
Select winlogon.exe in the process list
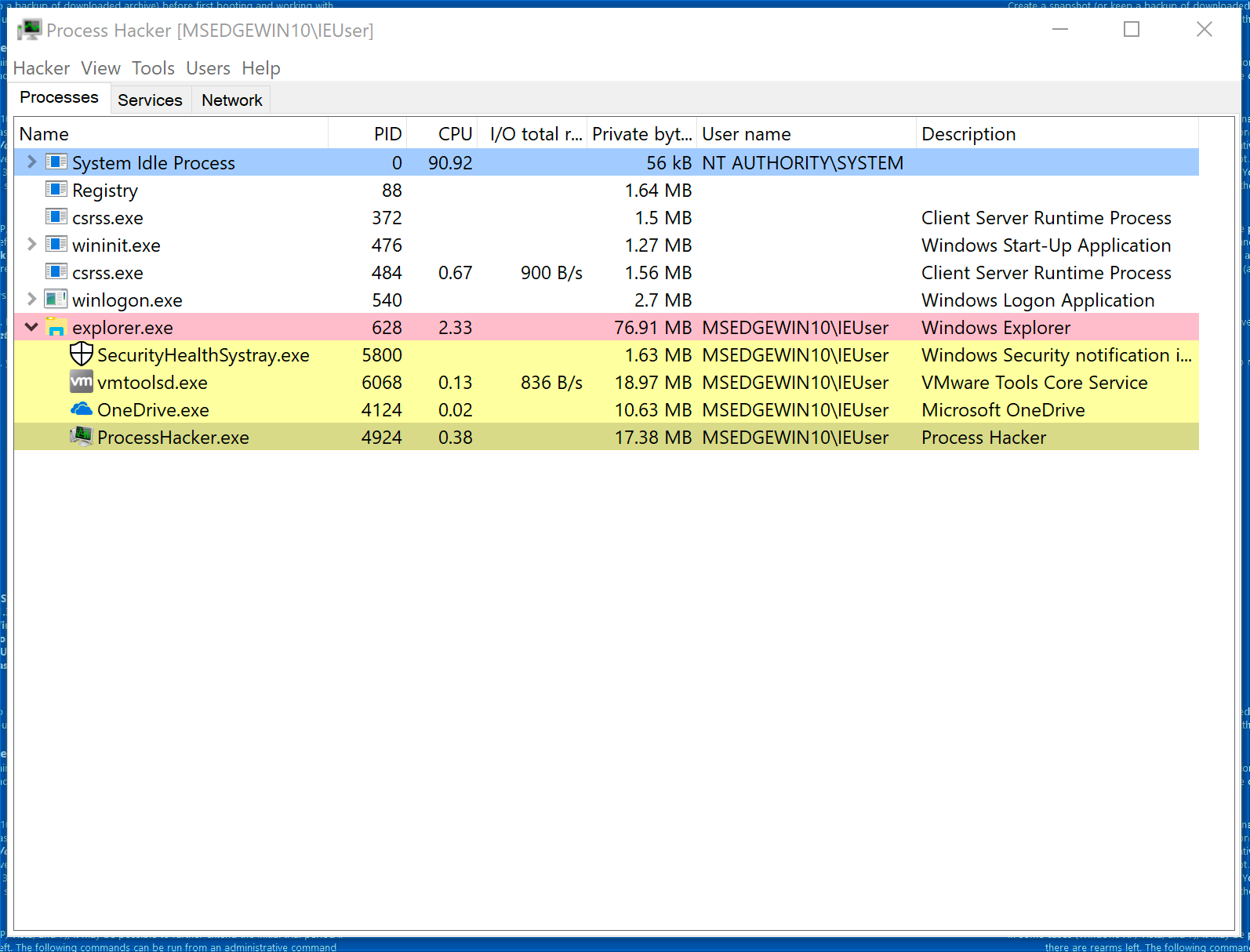pos(127,300)
